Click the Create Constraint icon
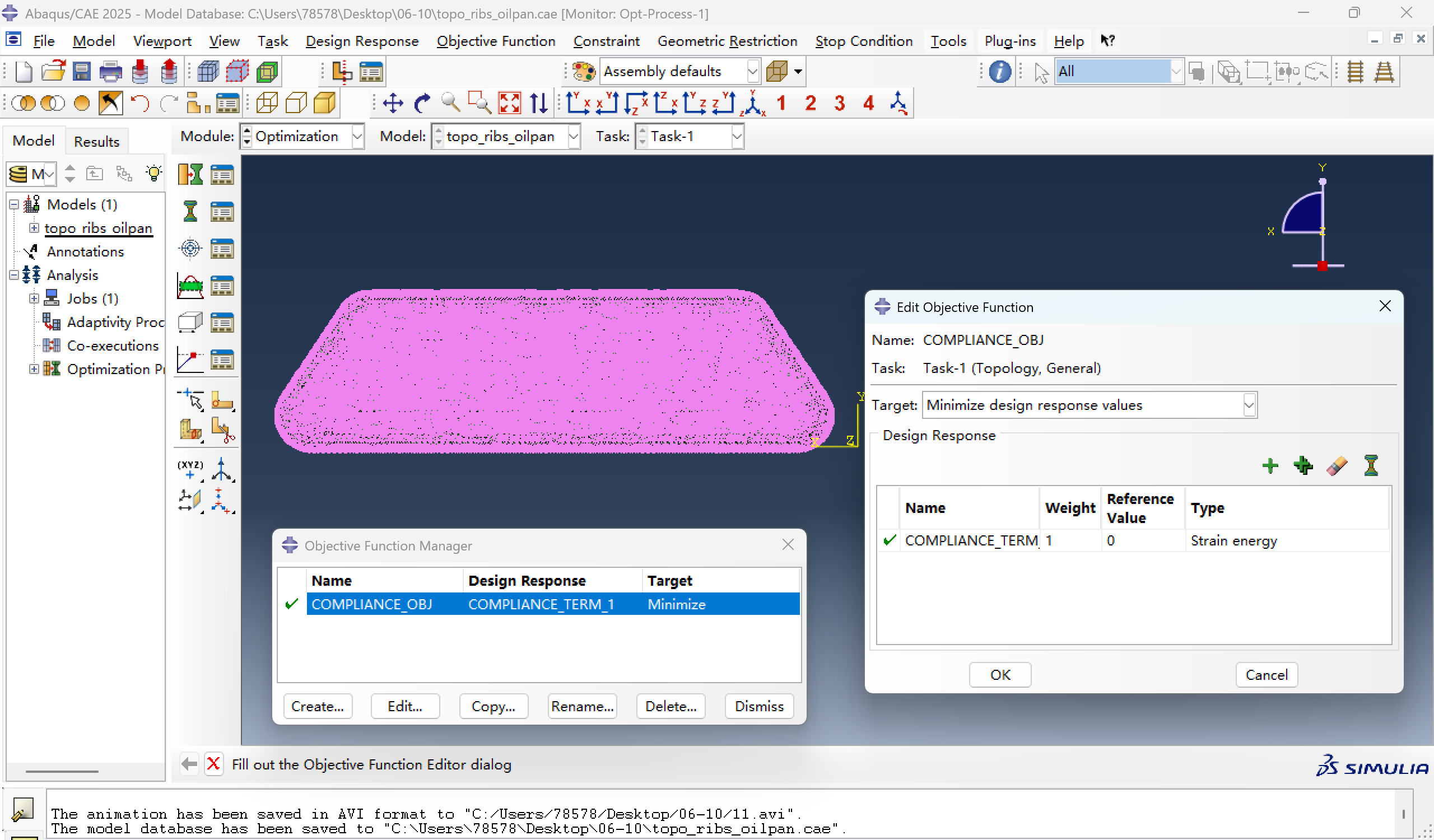1434x840 pixels. coord(190,286)
